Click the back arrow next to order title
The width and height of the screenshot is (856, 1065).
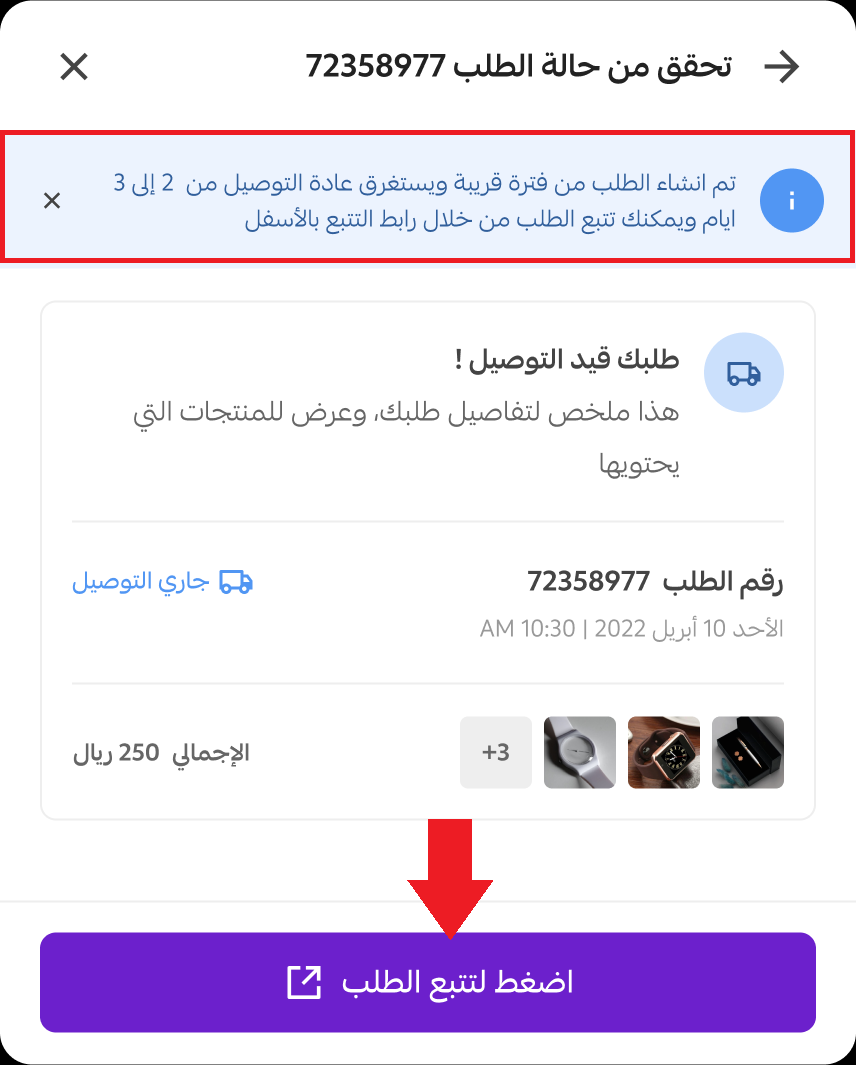click(x=781, y=67)
